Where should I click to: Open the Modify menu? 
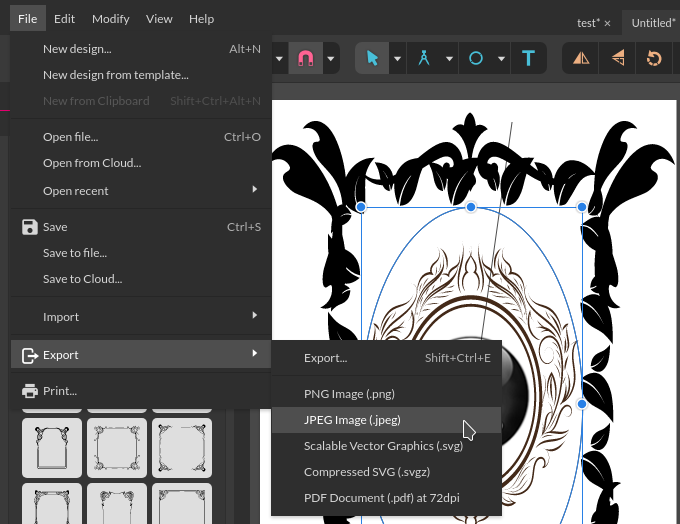[111, 19]
